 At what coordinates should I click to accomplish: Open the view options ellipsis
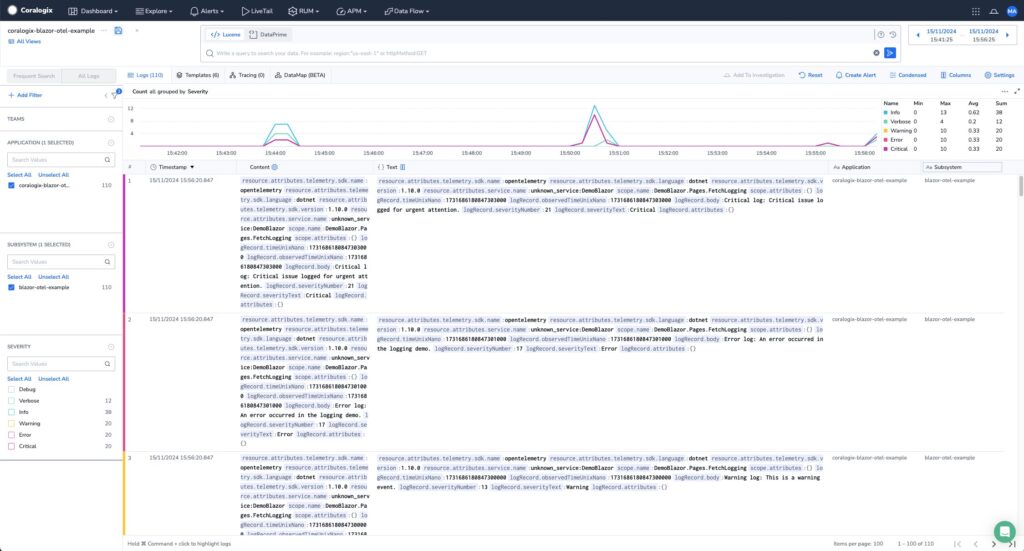click(104, 31)
